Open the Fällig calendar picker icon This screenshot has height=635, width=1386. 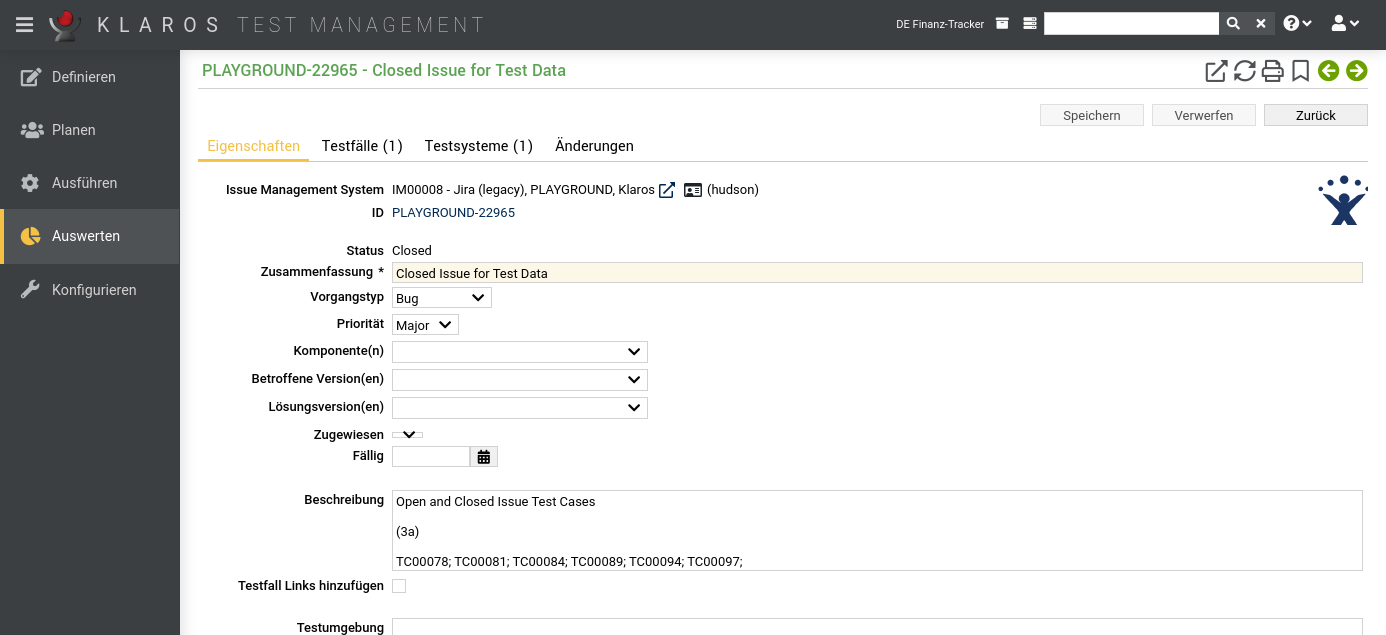coord(484,456)
